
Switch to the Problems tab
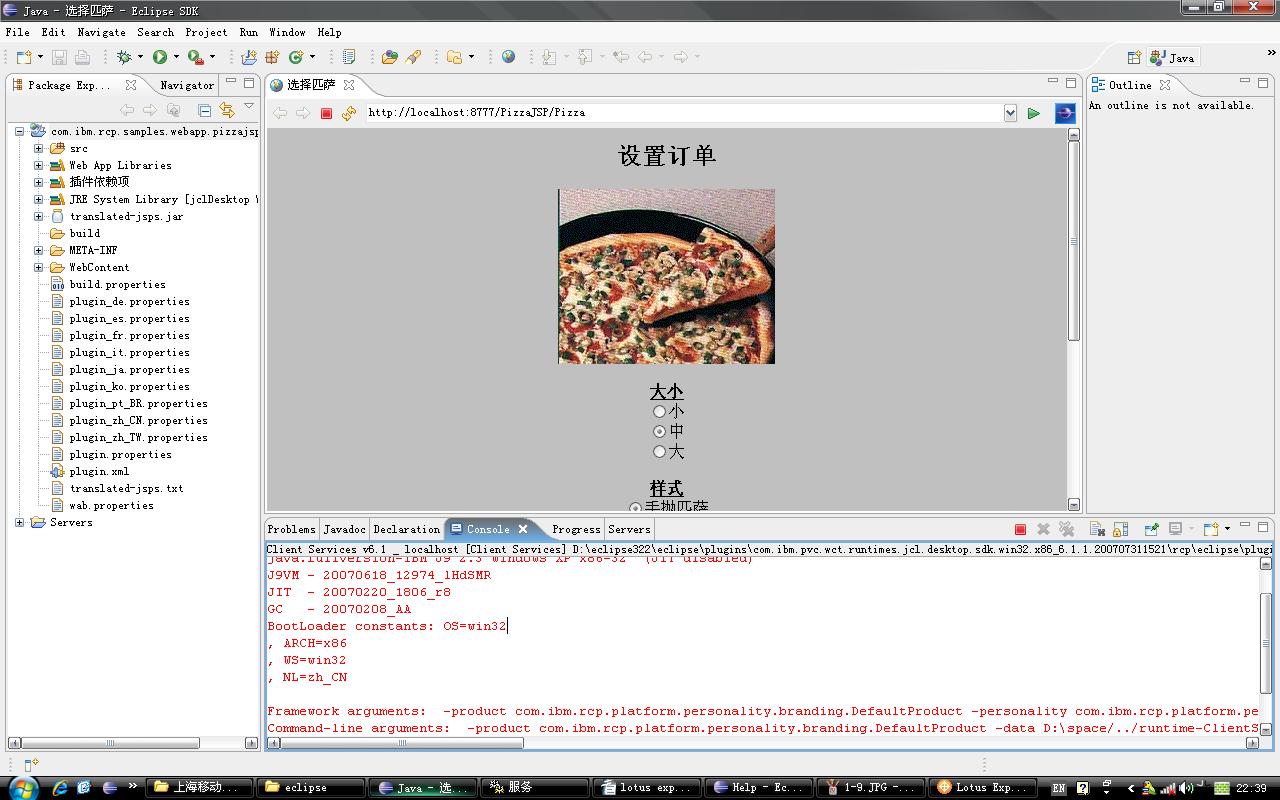tap(291, 529)
